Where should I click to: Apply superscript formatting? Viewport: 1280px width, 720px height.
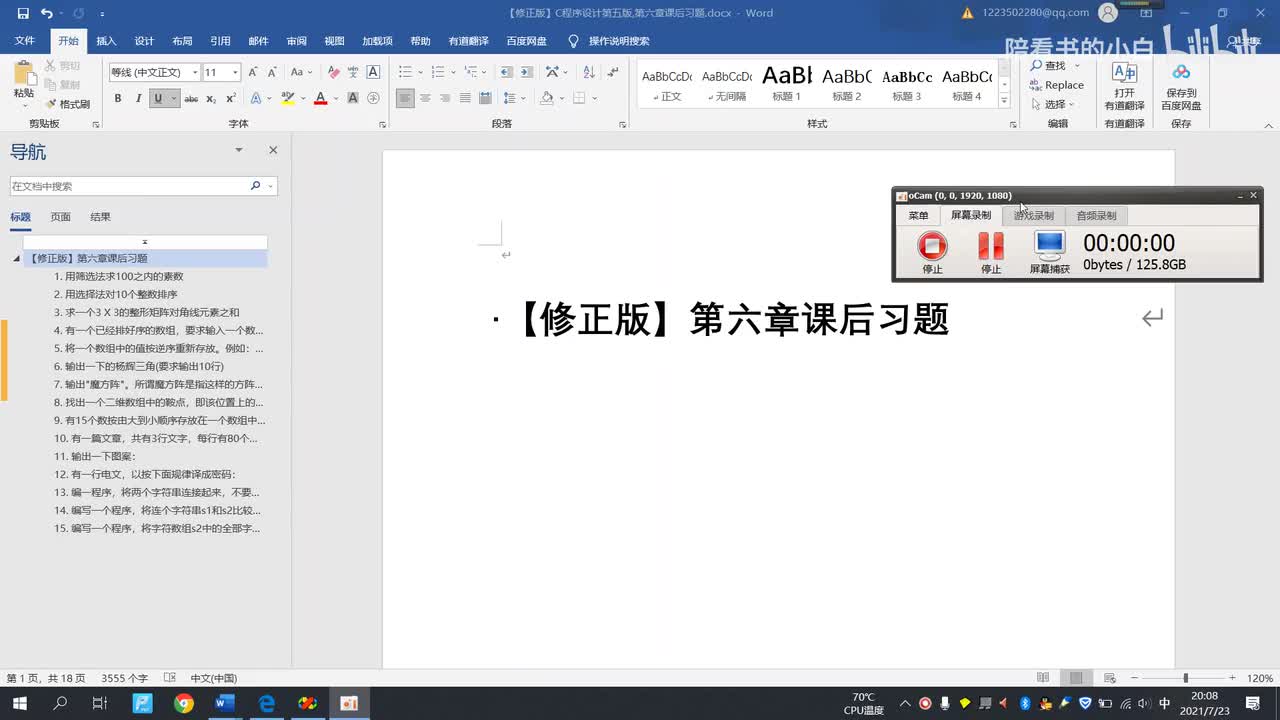pyautogui.click(x=231, y=98)
